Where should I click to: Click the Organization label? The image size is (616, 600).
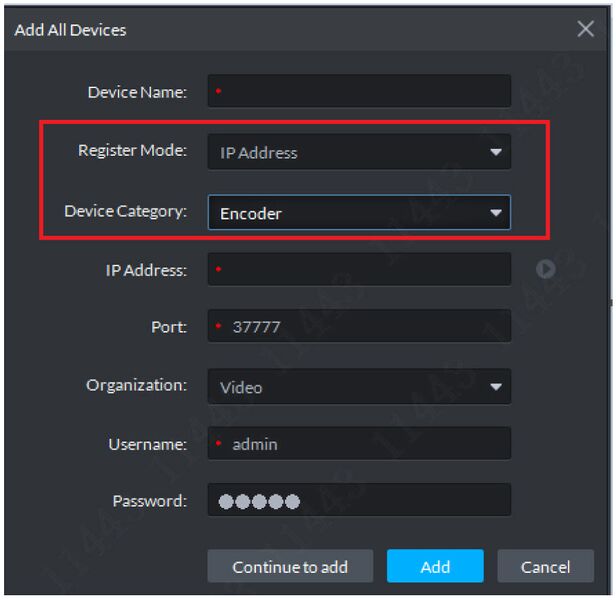point(136,385)
